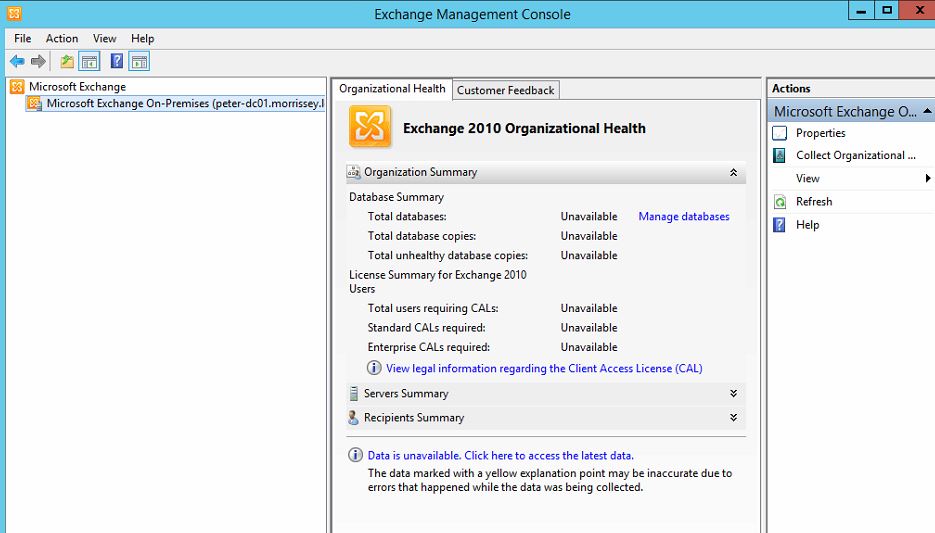
Task: Click Unavailable value for Enterprise CALs required
Action: pyautogui.click(x=589, y=347)
